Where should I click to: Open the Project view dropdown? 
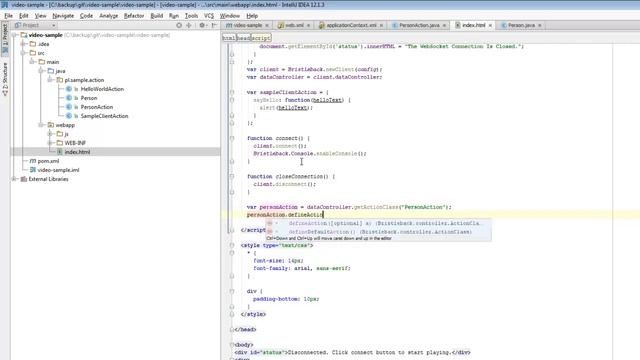[x=35, y=25]
